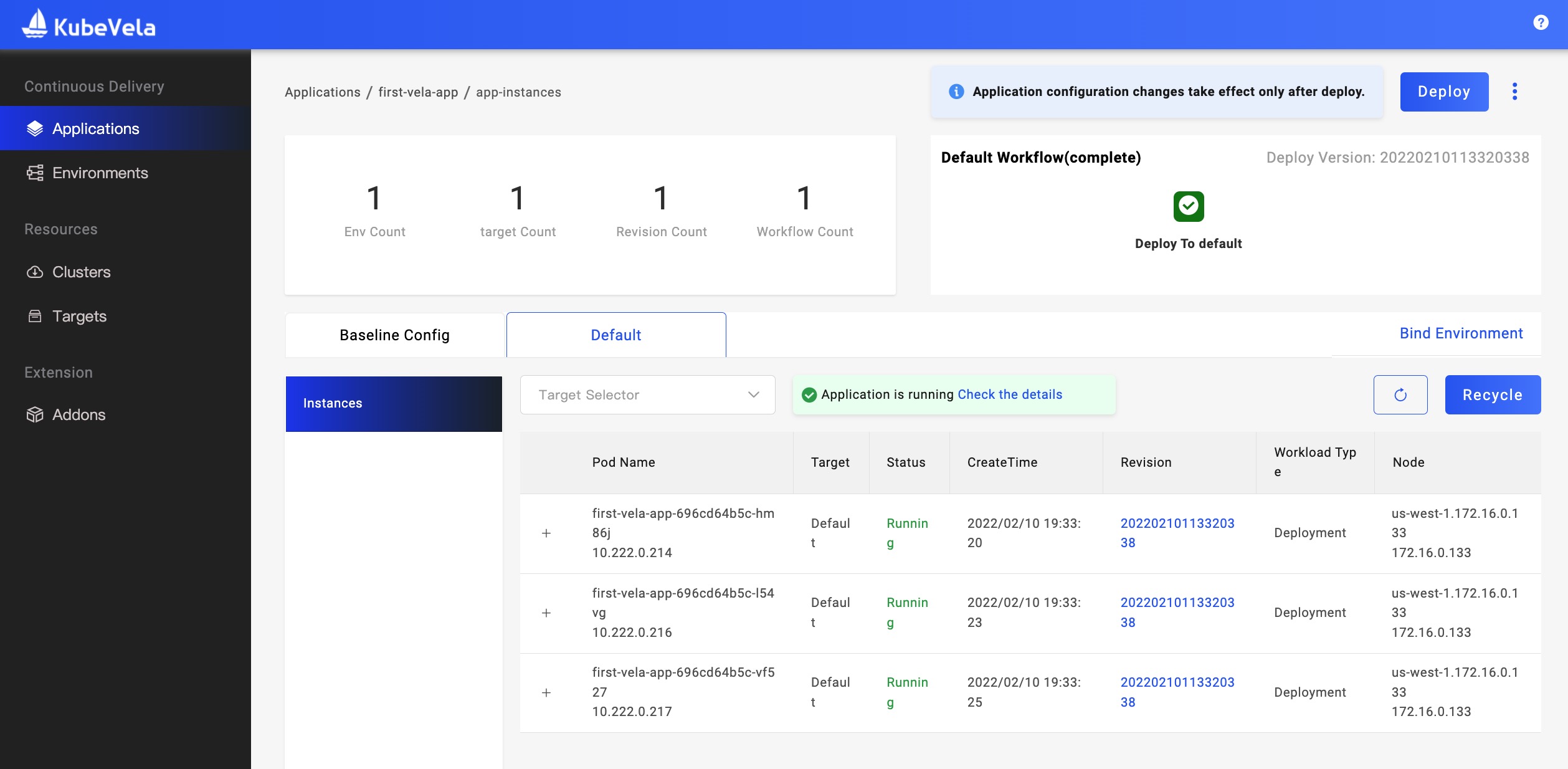Select the Default environment tab

coord(615,335)
